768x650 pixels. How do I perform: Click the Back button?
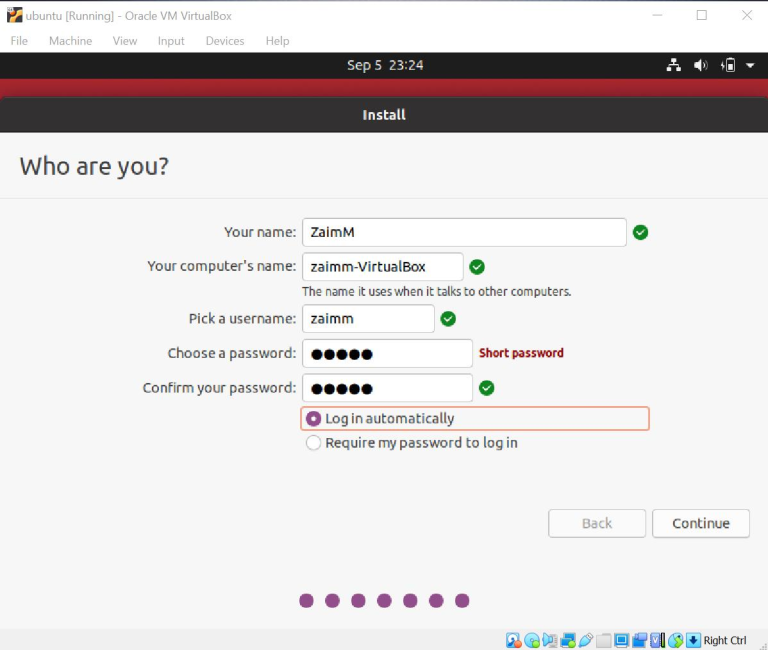pyautogui.click(x=596, y=523)
